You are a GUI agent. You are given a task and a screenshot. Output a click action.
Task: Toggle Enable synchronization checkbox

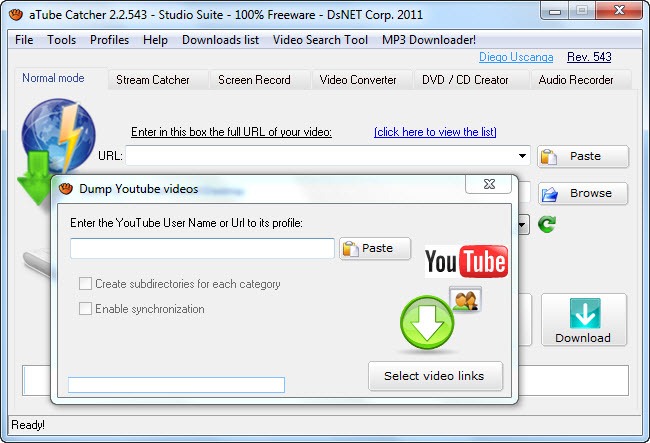pyautogui.click(x=85, y=309)
